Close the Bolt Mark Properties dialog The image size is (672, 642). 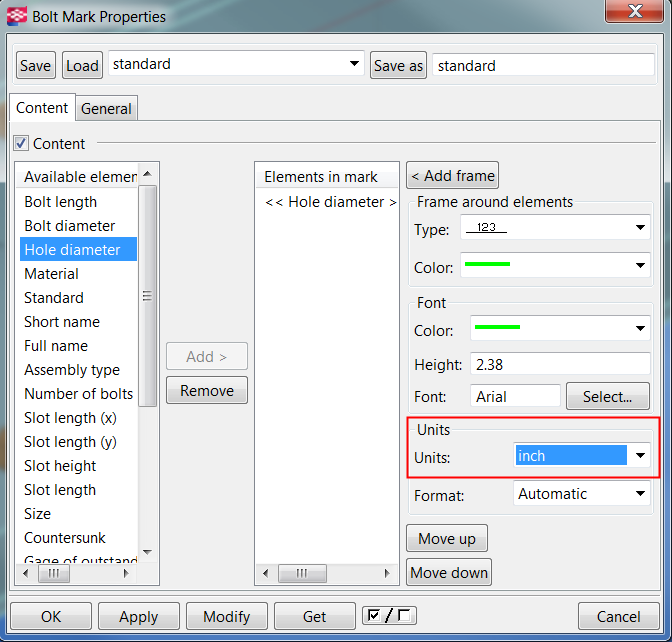[633, 13]
